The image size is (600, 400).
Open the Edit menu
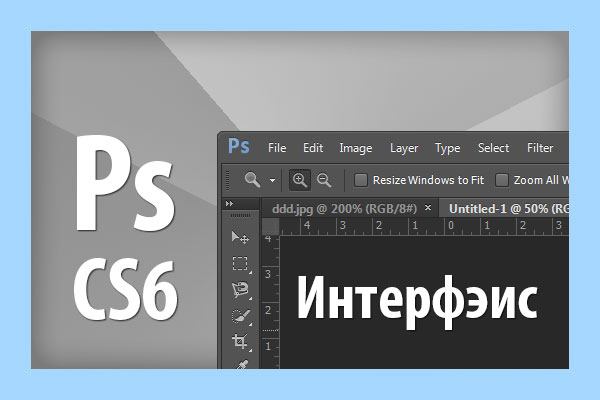[313, 148]
